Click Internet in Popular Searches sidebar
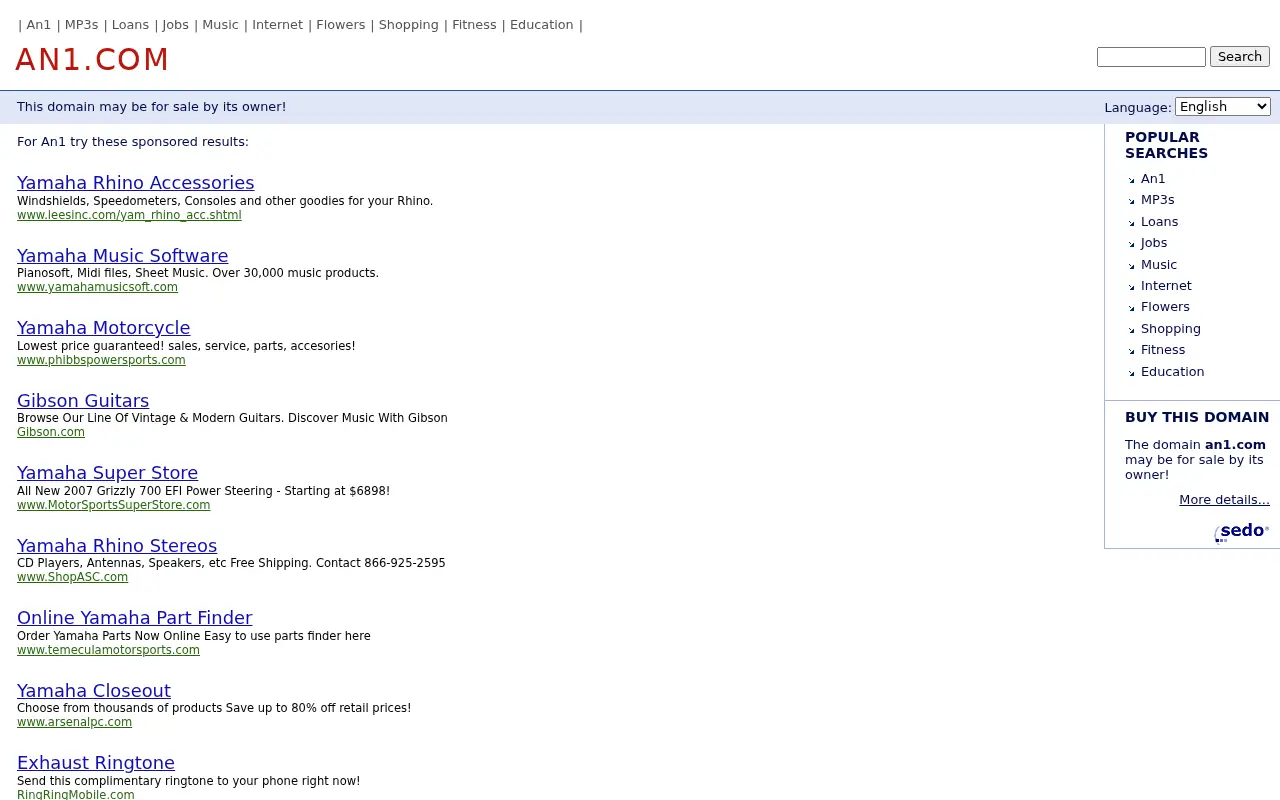The image size is (1280, 800). [x=1166, y=286]
